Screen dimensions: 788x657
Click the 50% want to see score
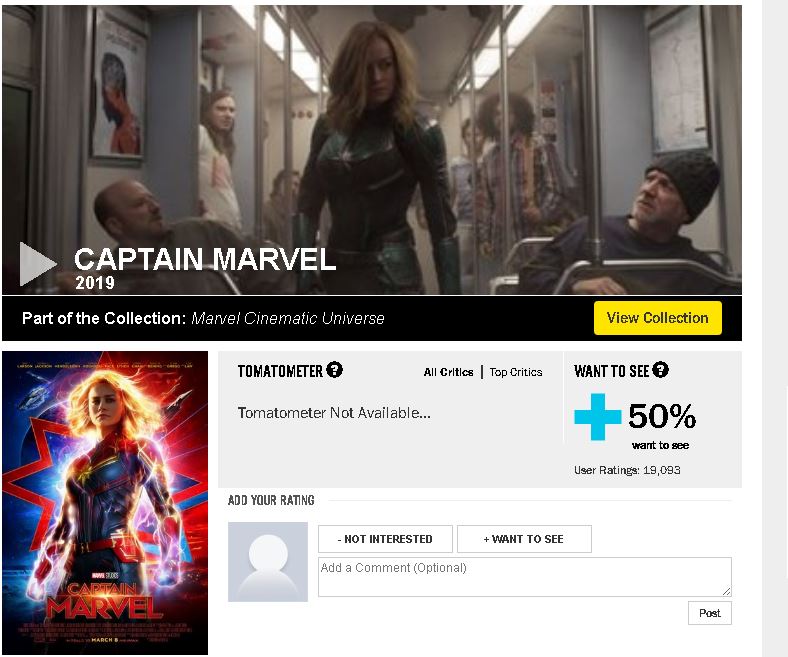pos(662,416)
